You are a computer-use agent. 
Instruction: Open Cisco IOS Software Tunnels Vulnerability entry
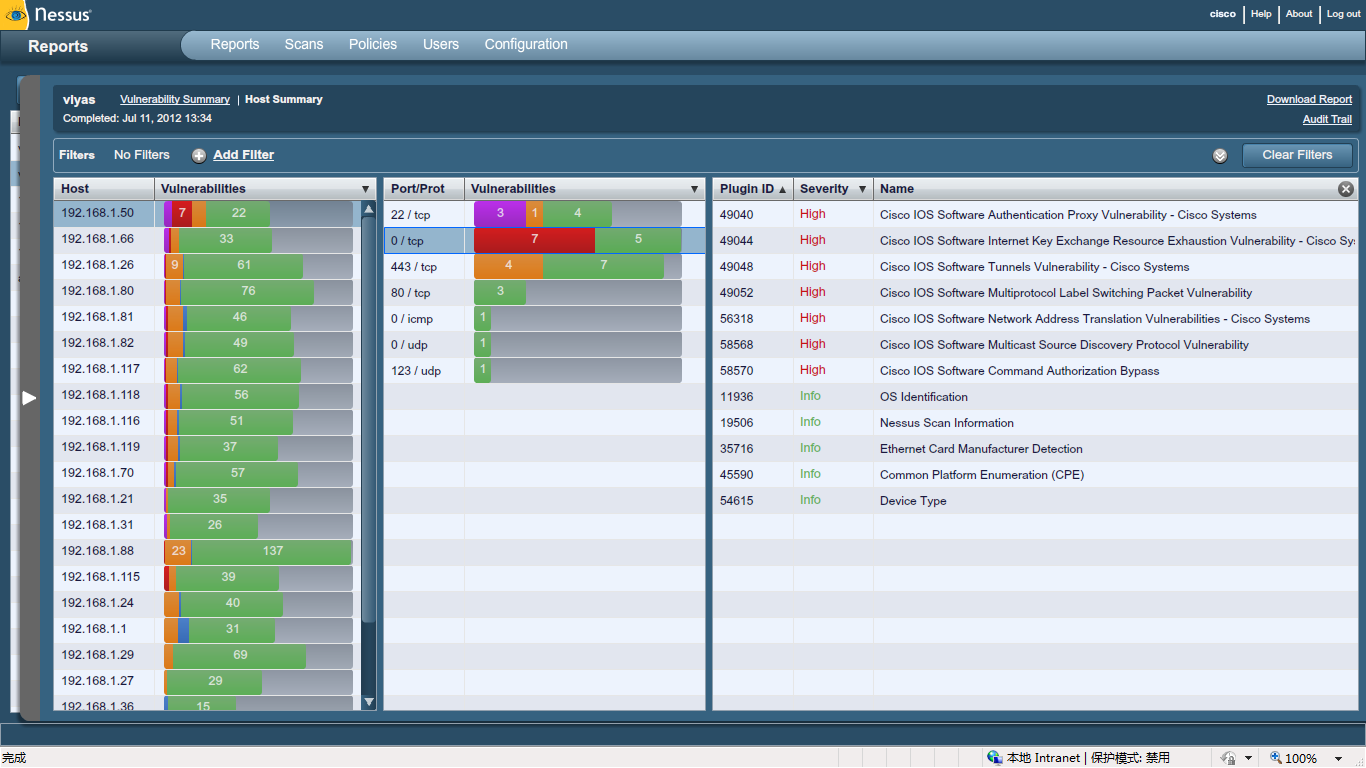coord(1035,267)
